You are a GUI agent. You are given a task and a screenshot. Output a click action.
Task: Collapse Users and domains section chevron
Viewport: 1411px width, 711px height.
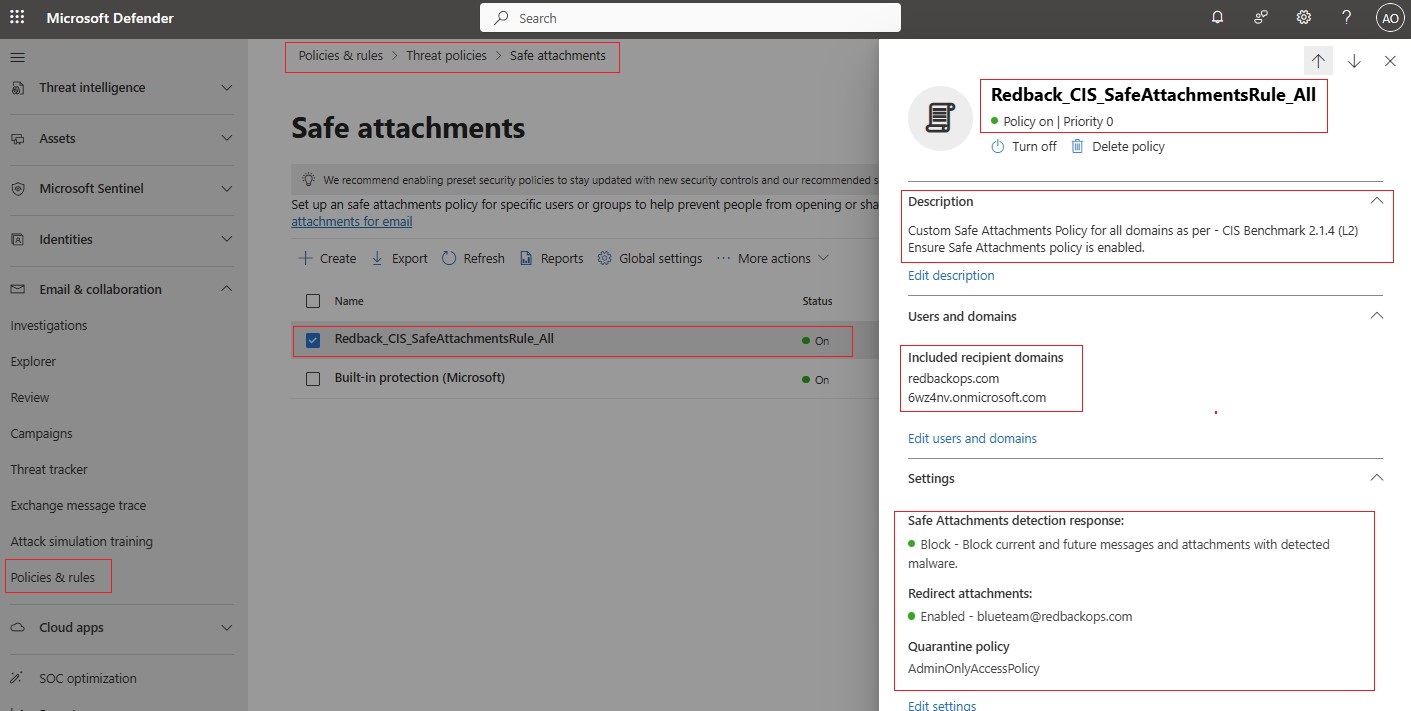point(1377,316)
